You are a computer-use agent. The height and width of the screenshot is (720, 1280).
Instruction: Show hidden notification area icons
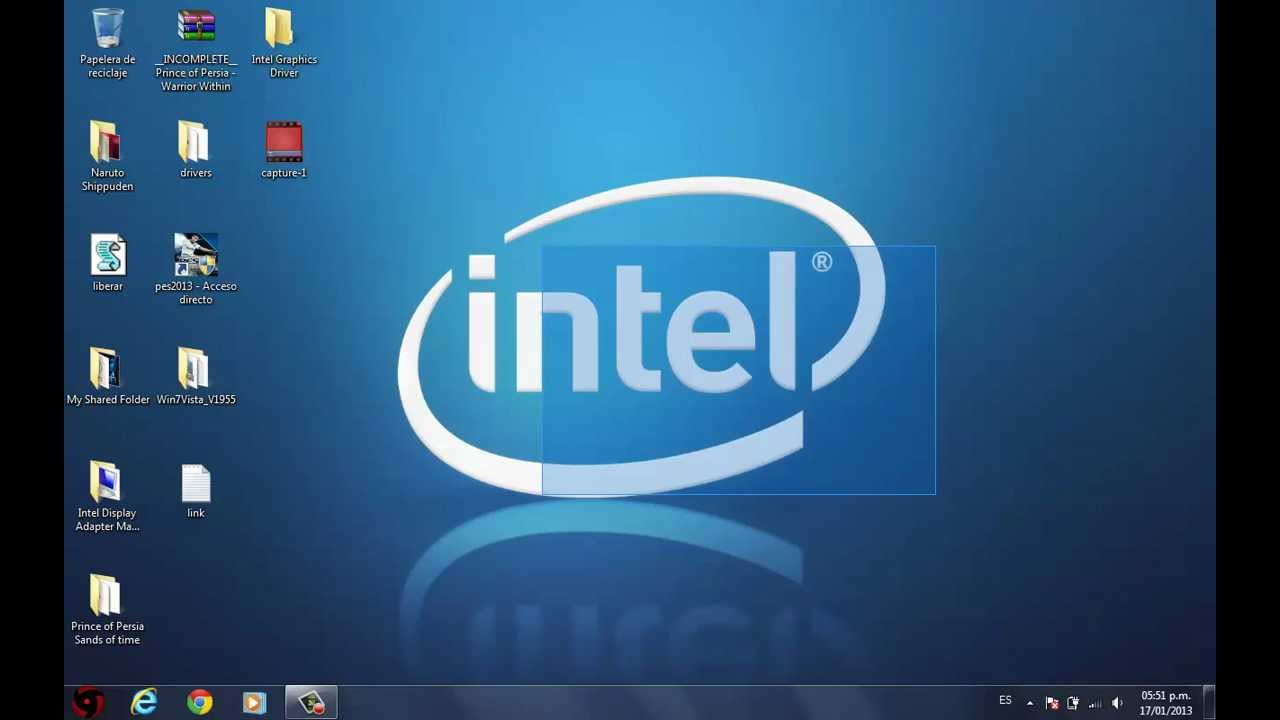tap(1030, 703)
